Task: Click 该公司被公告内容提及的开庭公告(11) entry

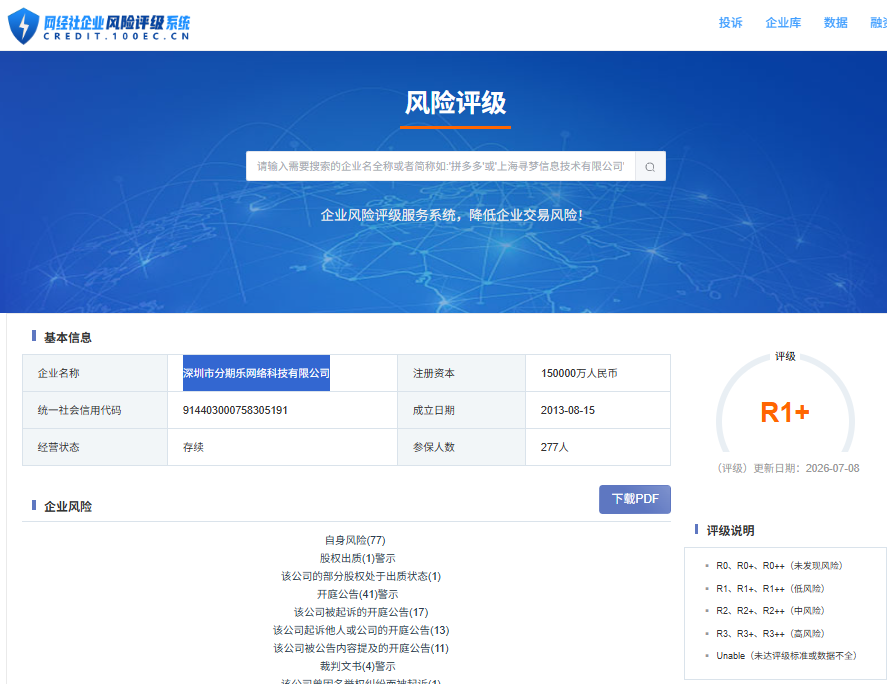Action: pos(361,648)
